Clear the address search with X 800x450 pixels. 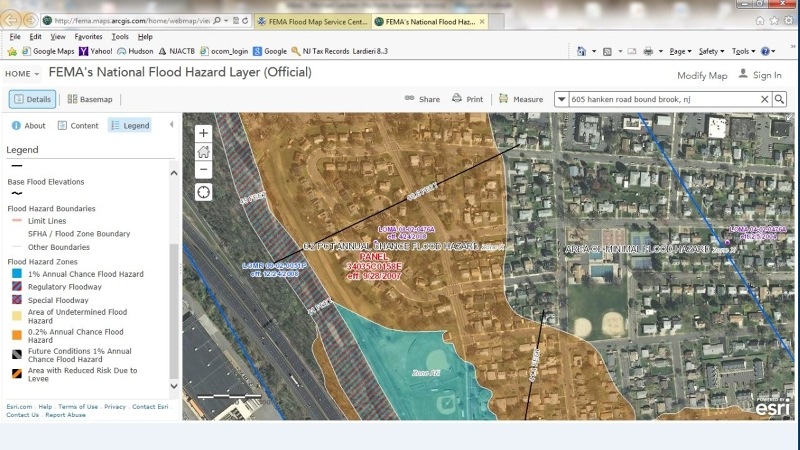[x=764, y=99]
